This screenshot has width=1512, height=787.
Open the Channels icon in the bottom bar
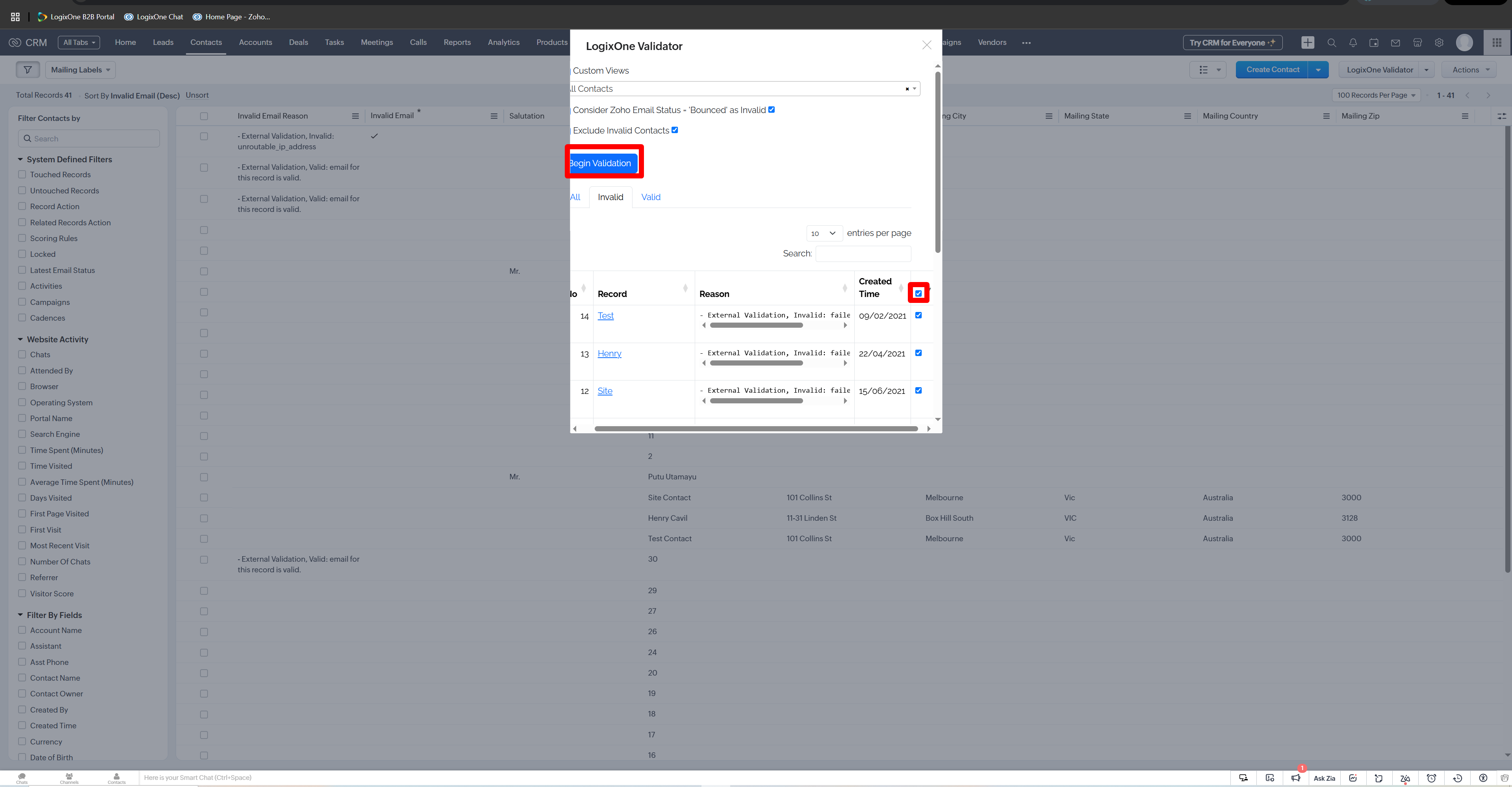(x=69, y=778)
